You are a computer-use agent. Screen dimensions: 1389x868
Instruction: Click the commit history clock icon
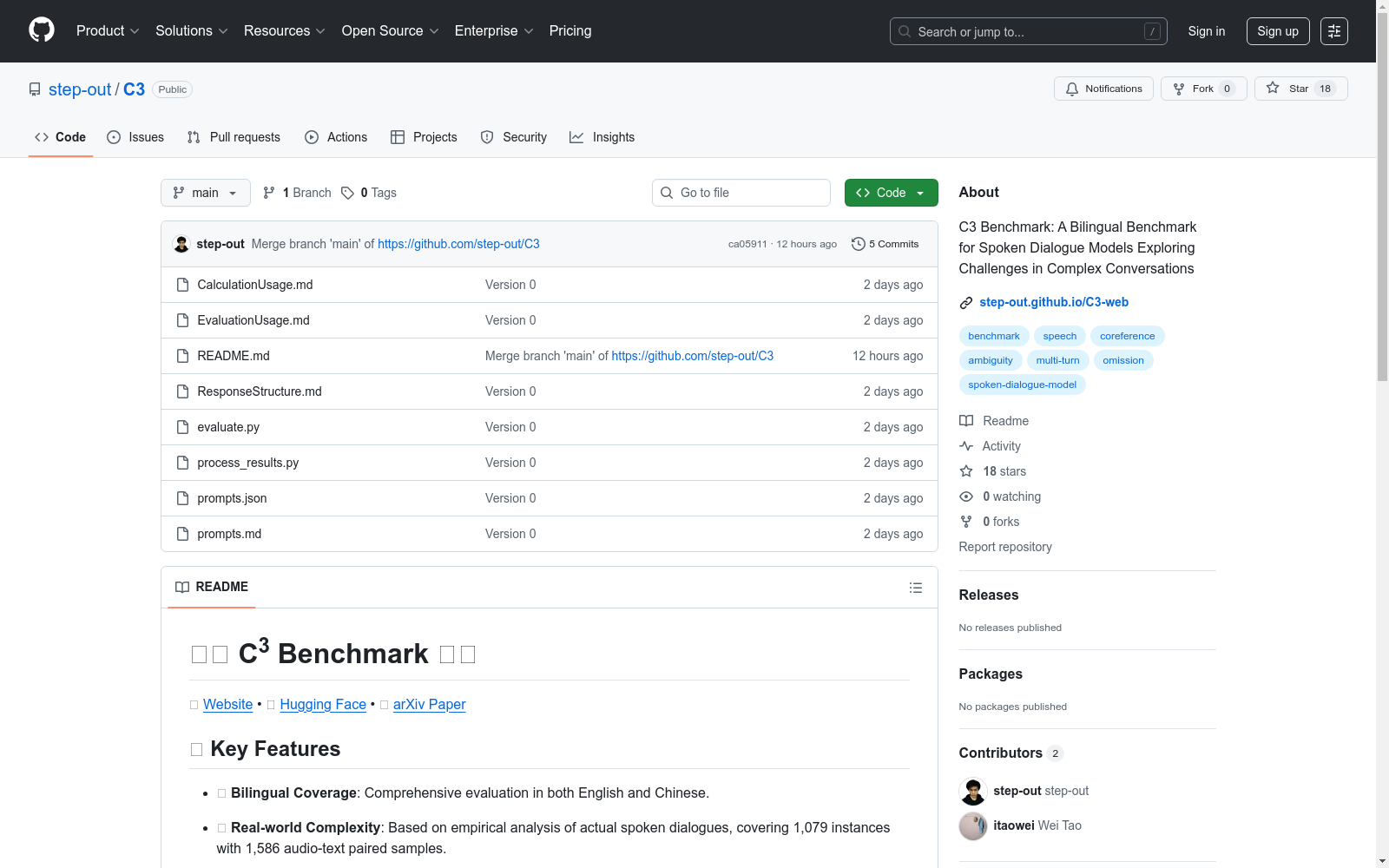859,244
